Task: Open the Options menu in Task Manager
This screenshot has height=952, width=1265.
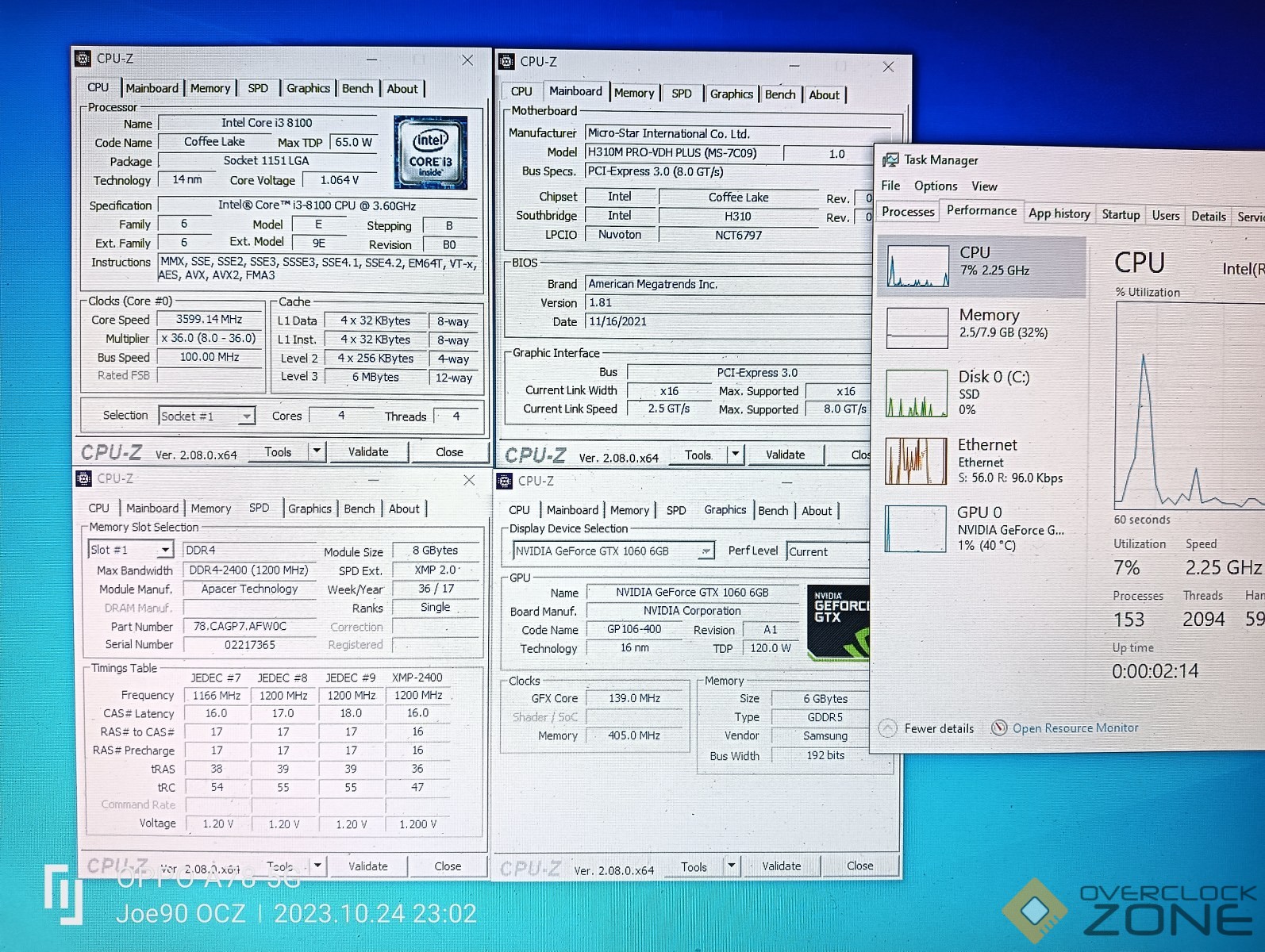Action: (x=935, y=186)
